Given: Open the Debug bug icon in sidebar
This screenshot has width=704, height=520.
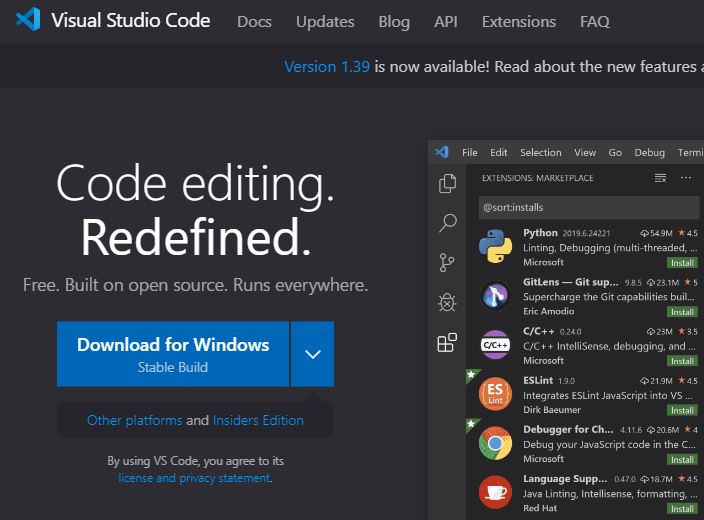Looking at the screenshot, I should tap(447, 302).
